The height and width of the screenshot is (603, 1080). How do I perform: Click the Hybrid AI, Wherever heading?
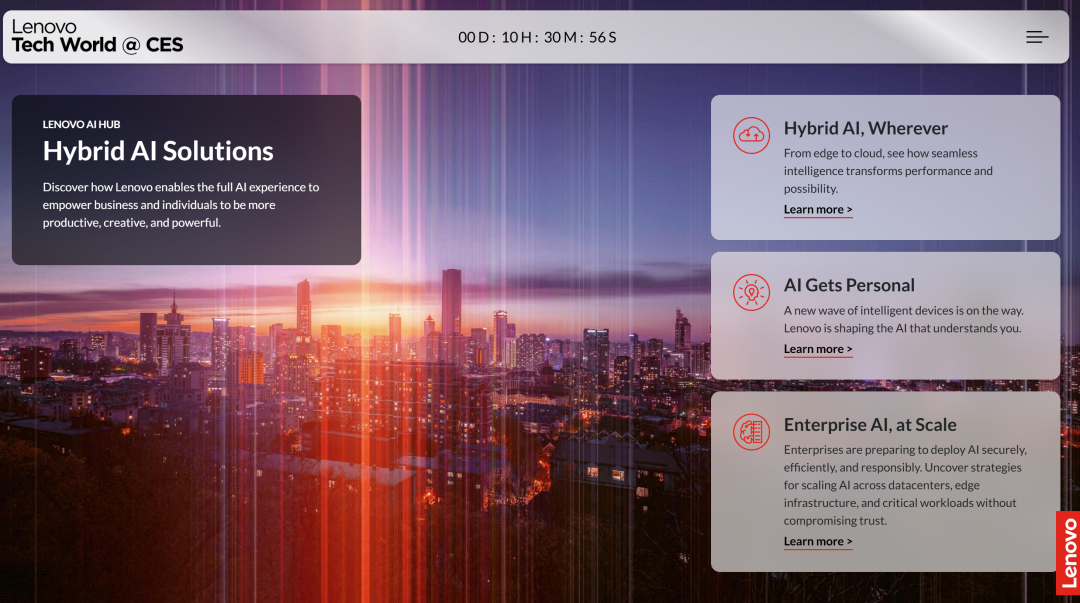[x=866, y=129]
